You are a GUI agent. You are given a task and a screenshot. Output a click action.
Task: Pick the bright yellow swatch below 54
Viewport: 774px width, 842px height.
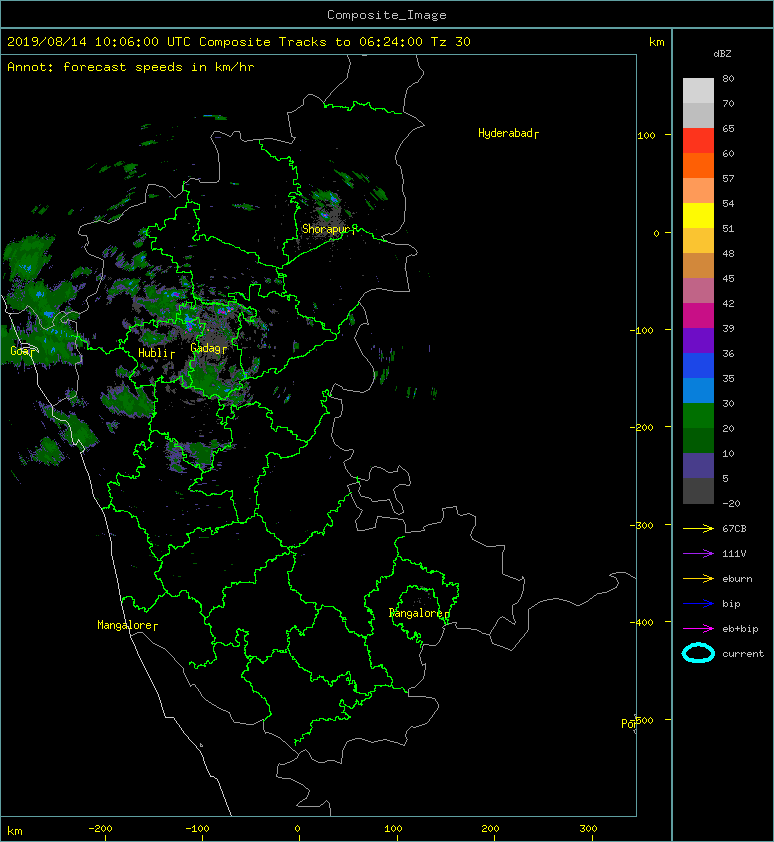(x=698, y=216)
